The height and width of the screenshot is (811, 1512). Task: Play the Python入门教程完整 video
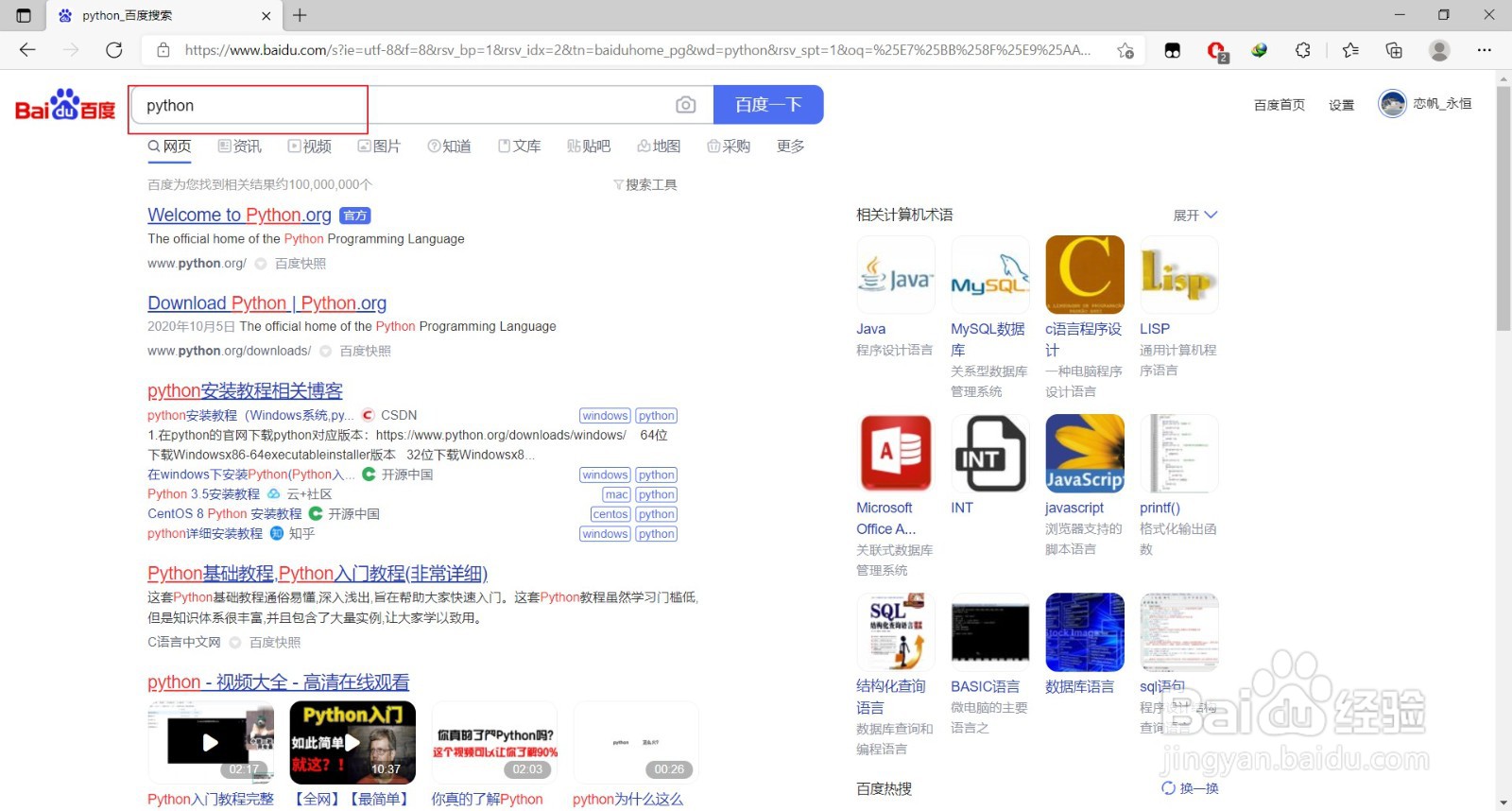pos(211,742)
